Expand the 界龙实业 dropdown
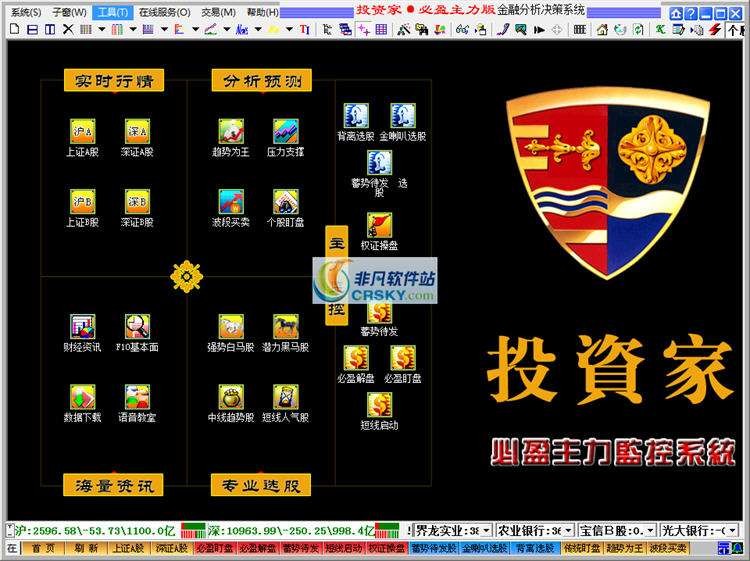The height and width of the screenshot is (561, 750). 486,530
